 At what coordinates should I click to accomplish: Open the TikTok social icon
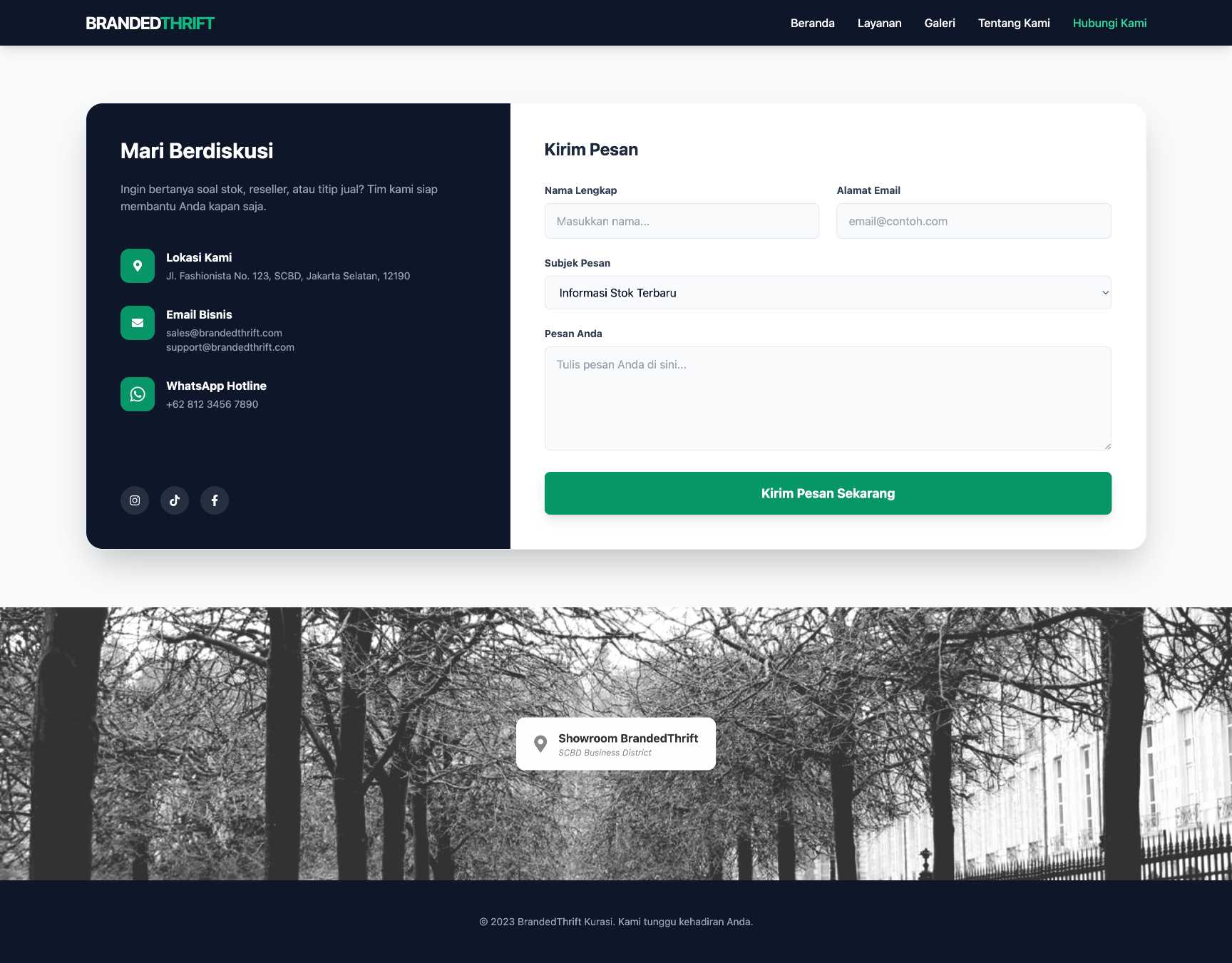pyautogui.click(x=175, y=500)
